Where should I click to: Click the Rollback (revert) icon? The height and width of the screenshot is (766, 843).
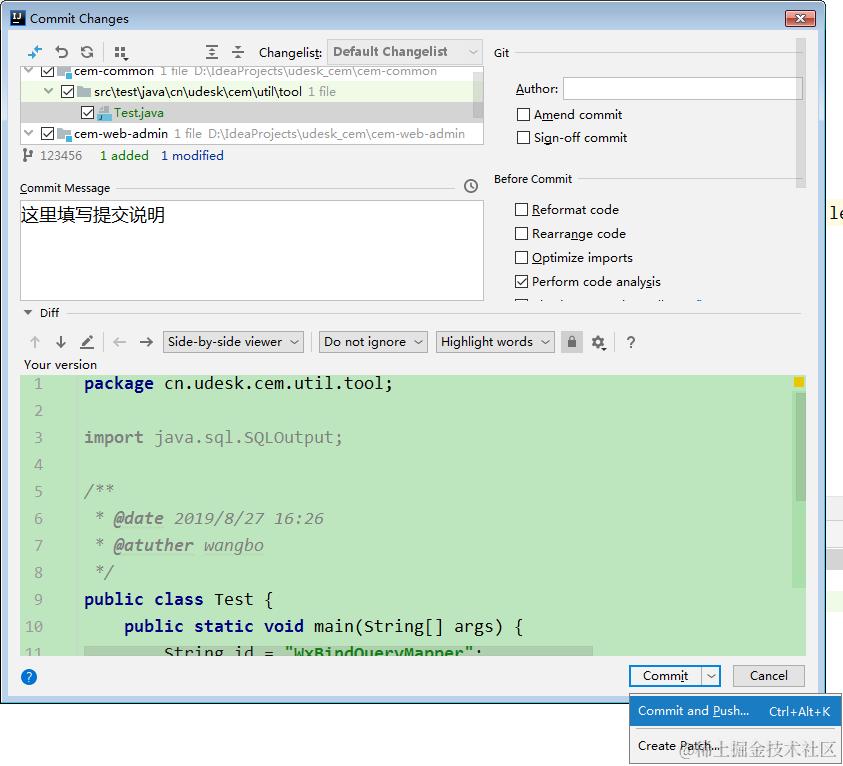[x=61, y=52]
